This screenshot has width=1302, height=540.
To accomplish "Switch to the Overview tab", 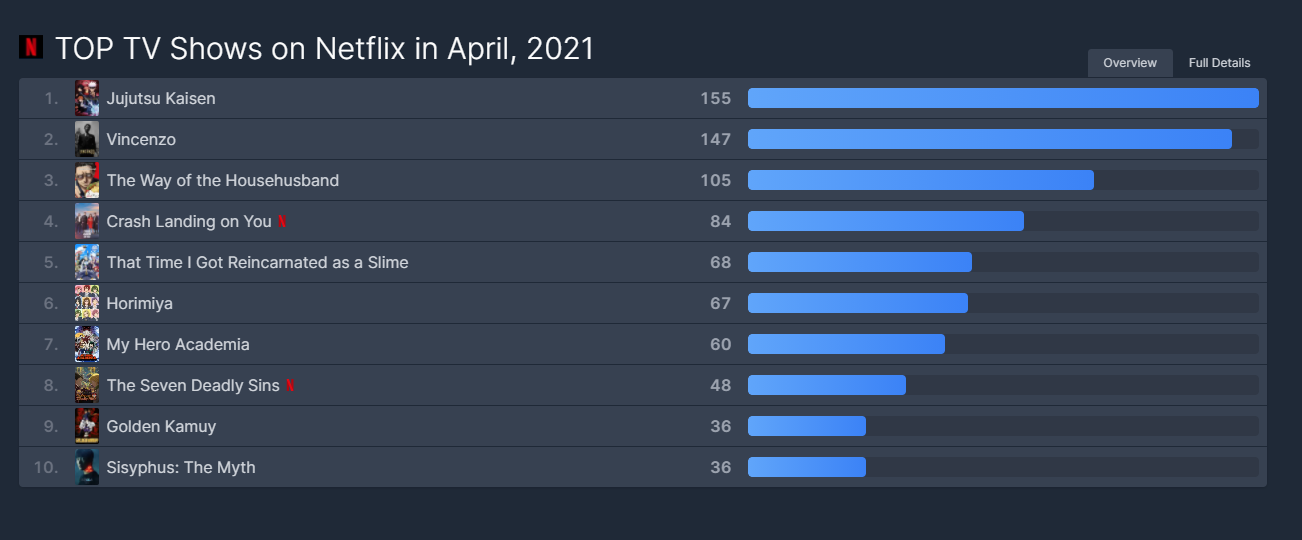I will point(1130,63).
